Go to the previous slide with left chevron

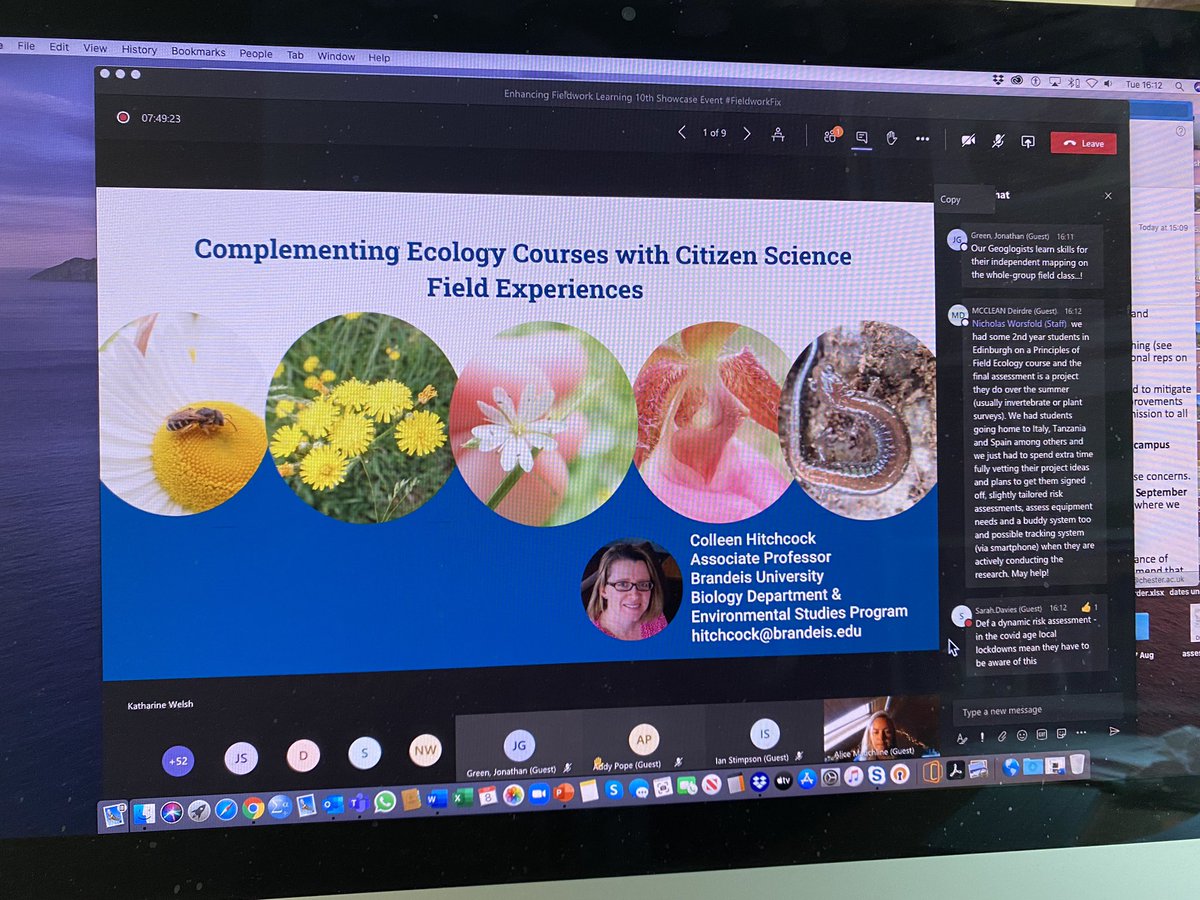click(x=682, y=132)
